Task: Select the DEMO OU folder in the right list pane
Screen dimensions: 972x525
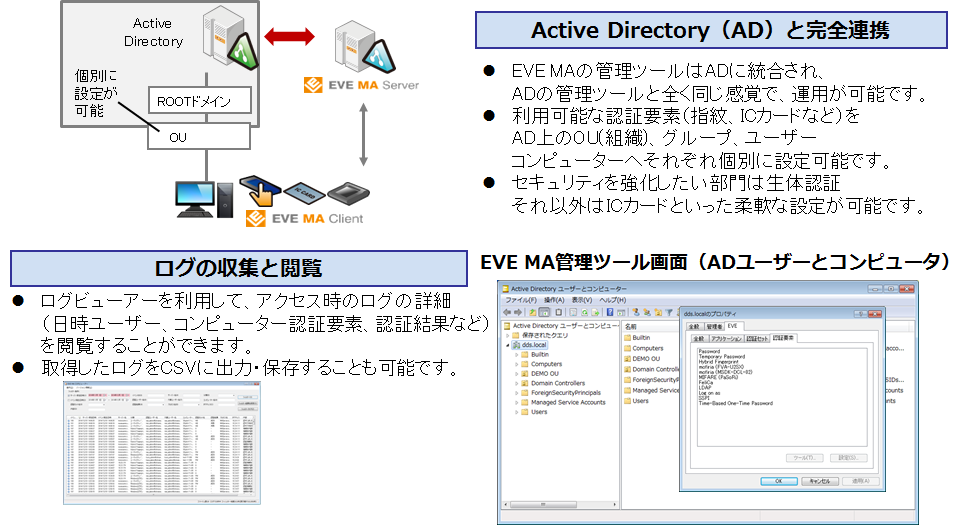Action: point(642,359)
